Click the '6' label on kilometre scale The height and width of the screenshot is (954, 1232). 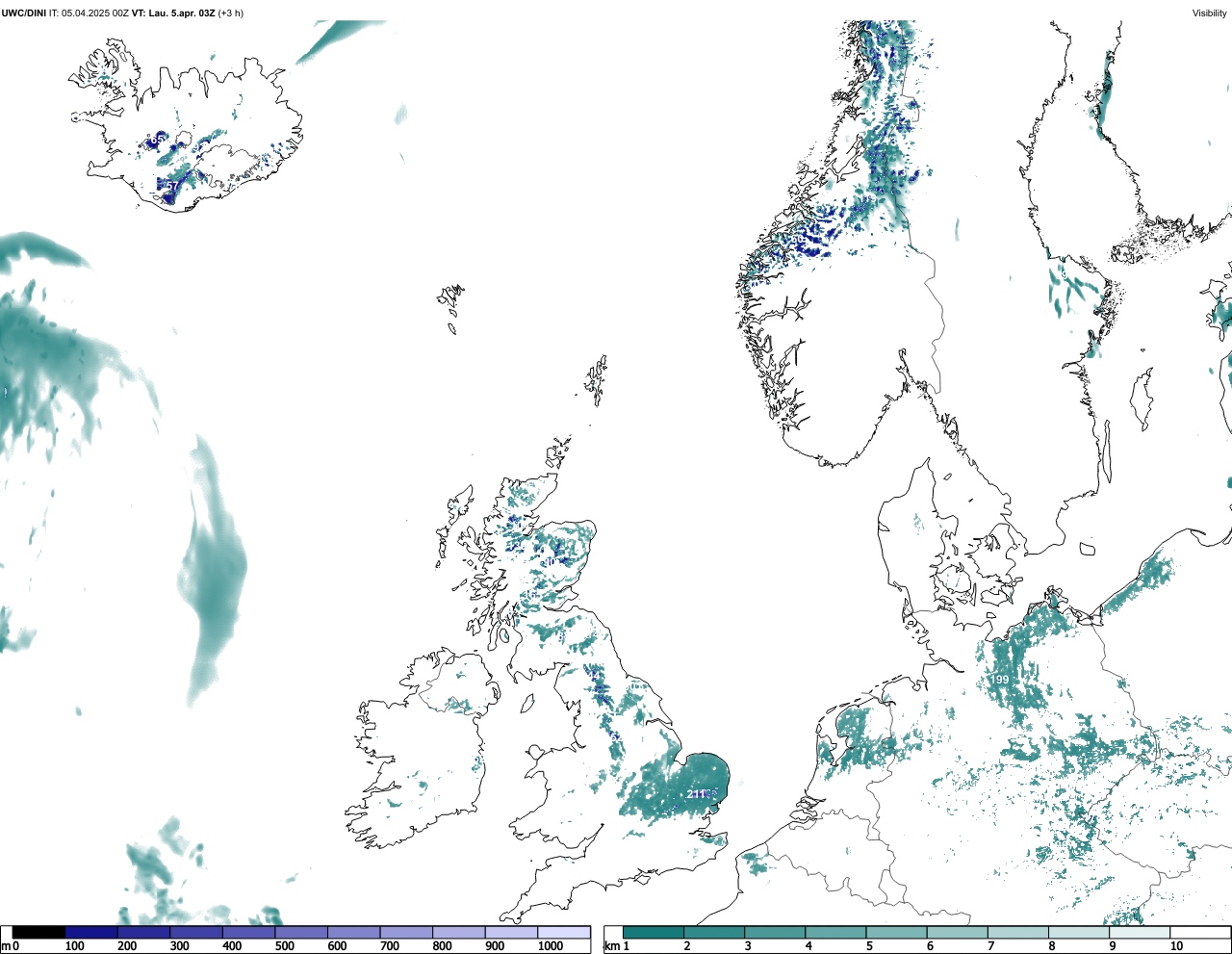(931, 946)
